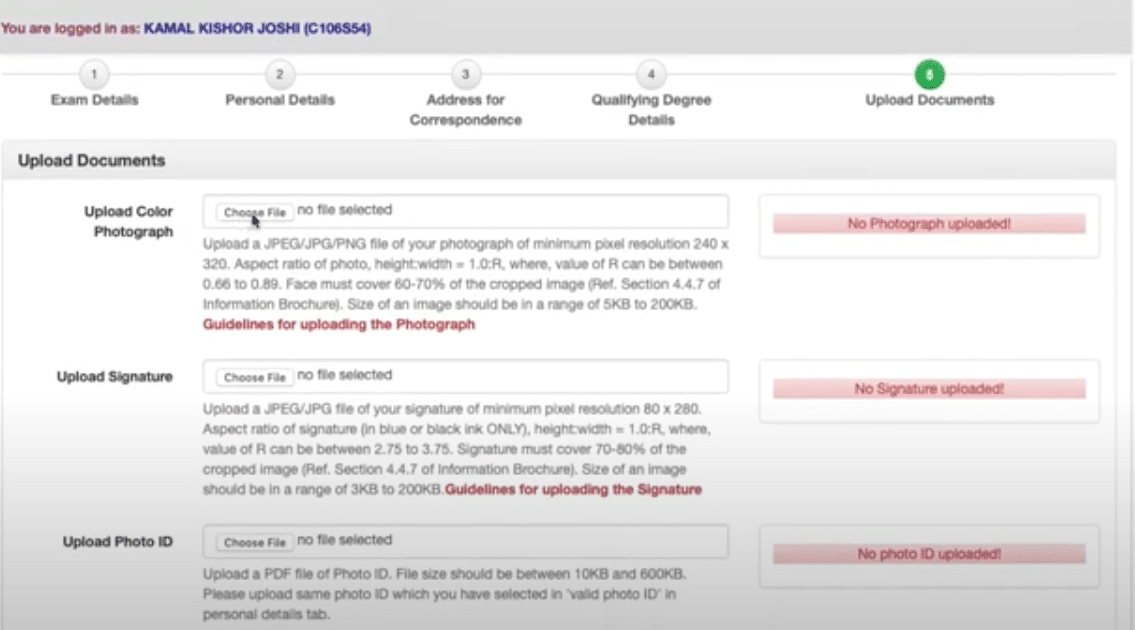Click step 1 circle icon
Screen dimensions: 1135x630
click(94, 75)
